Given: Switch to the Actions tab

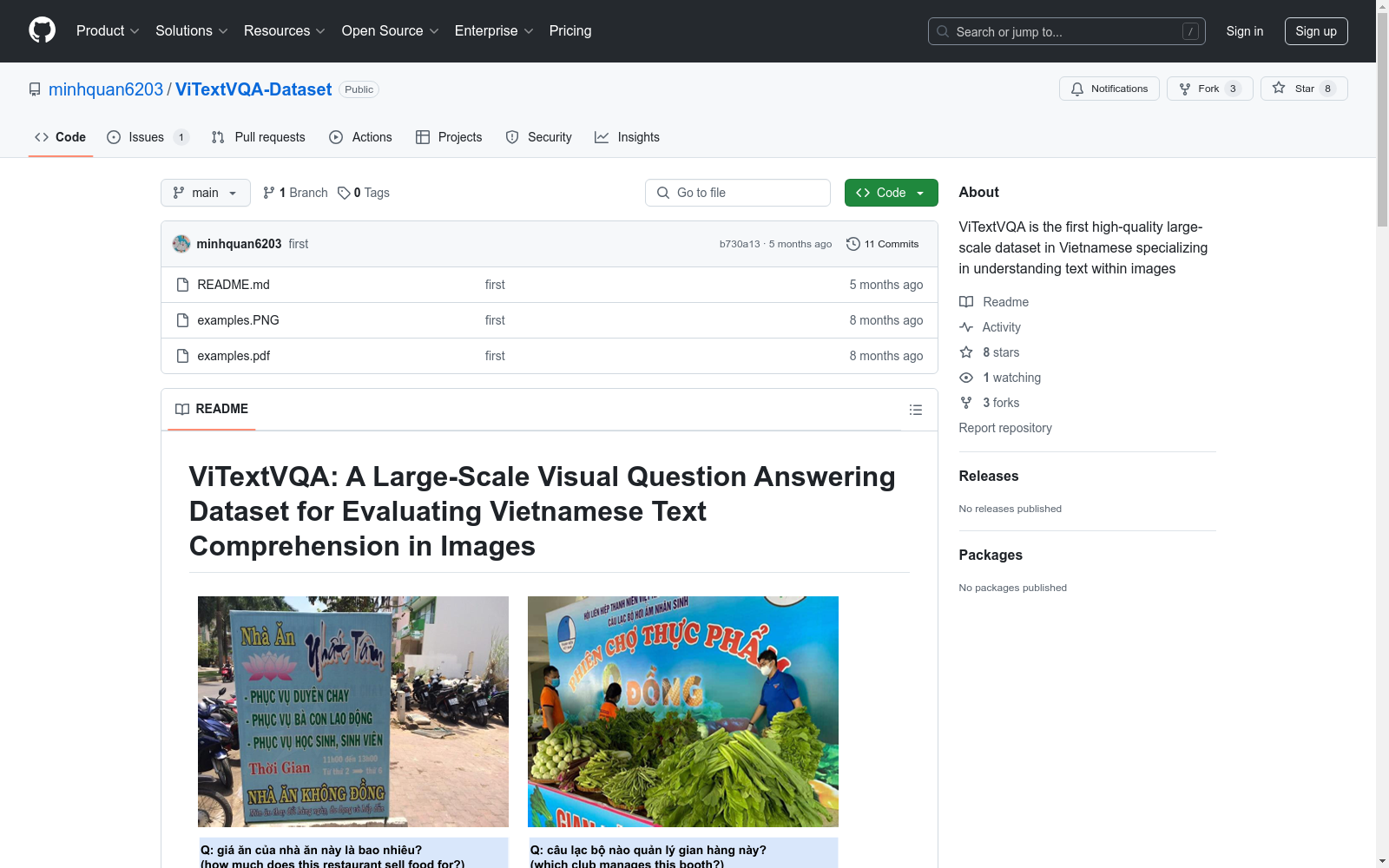Looking at the screenshot, I should [360, 137].
